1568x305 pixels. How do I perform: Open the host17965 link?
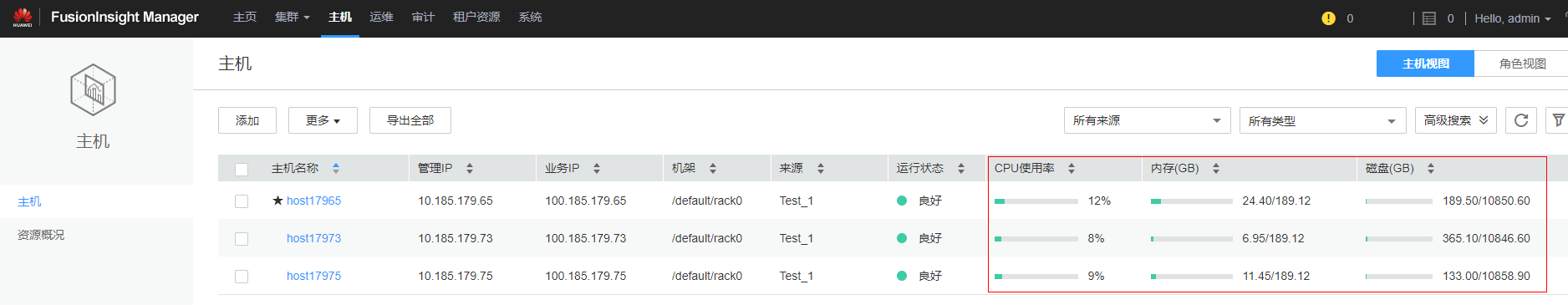(313, 201)
